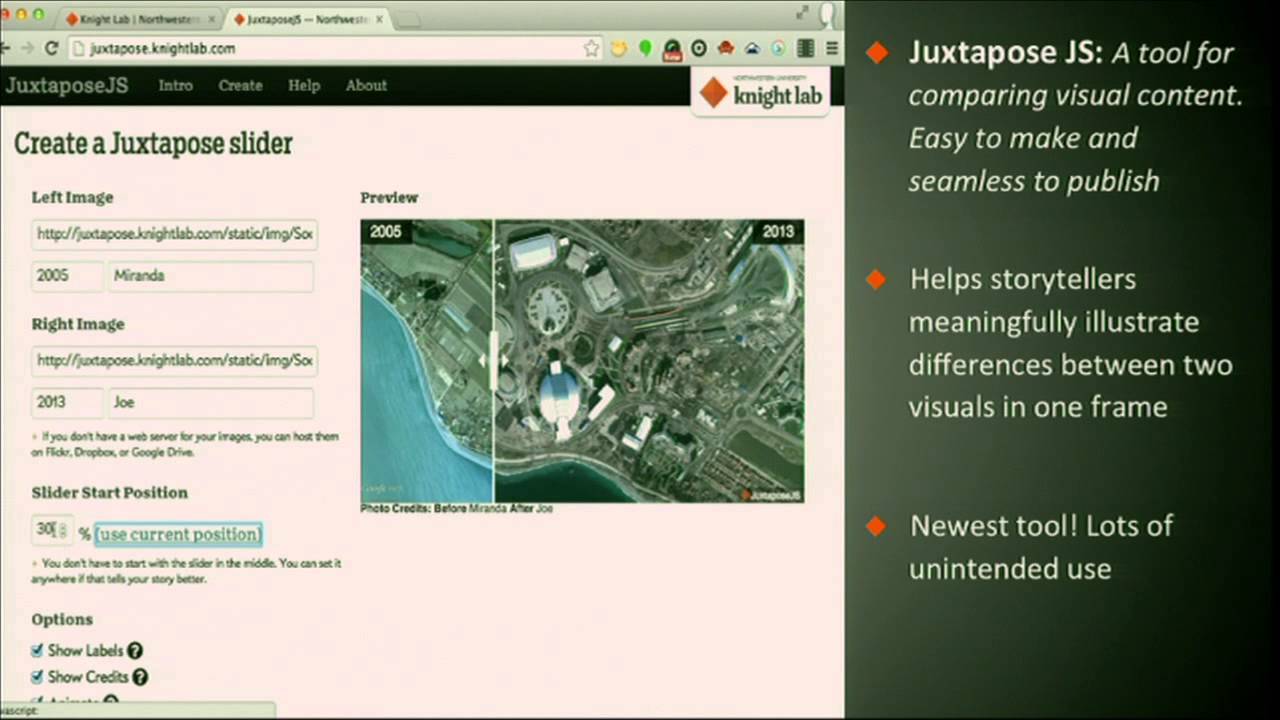Viewport: 1280px width, 720px height.
Task: Click the 2005 satellite image in preview
Action: (426, 361)
